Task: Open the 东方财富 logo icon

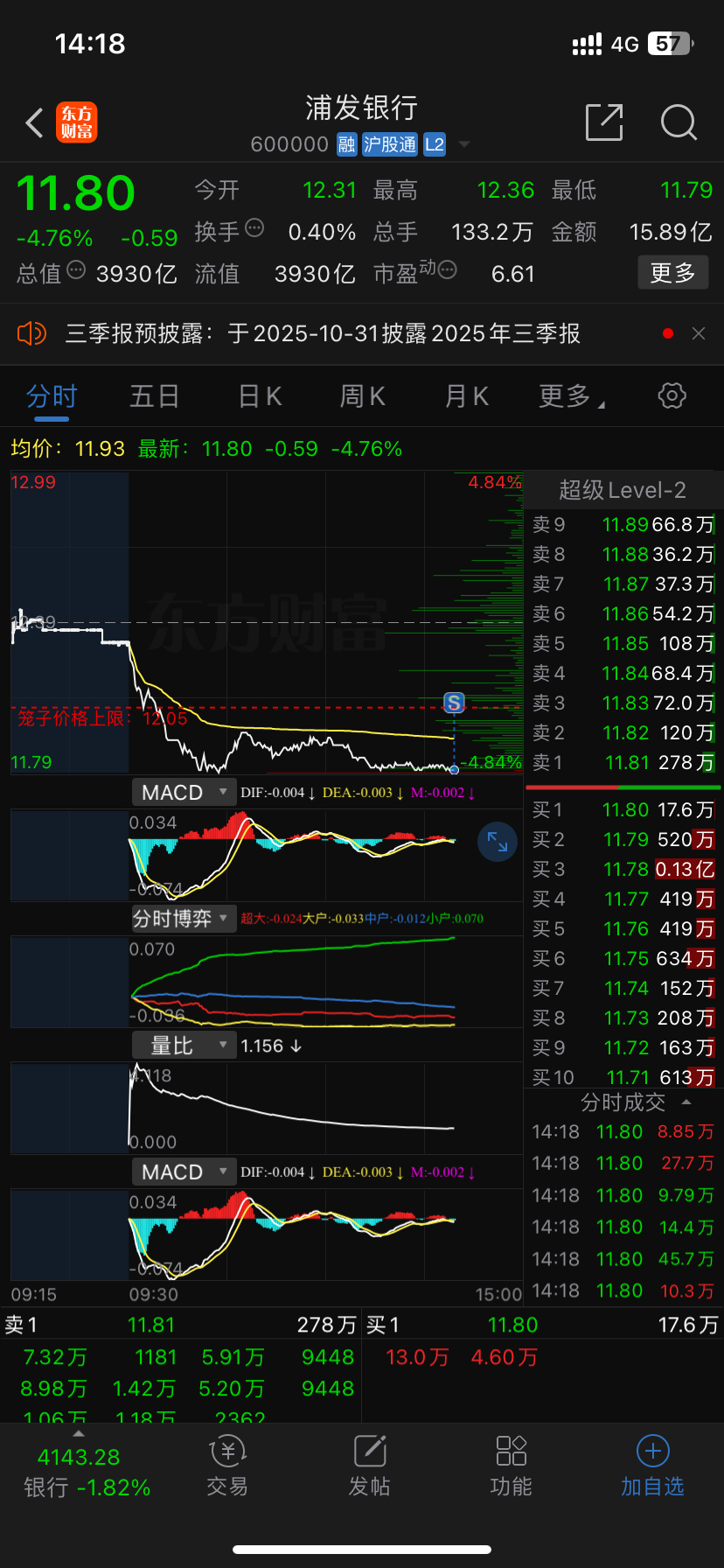Action: 77,122
